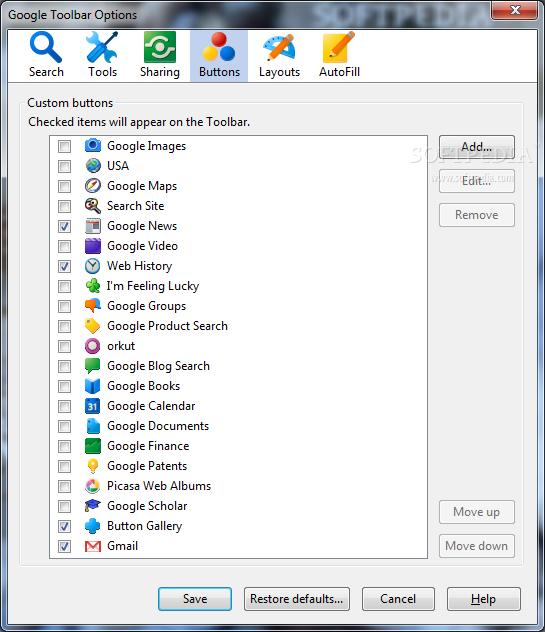
Task: Open Help for toolbar options
Action: pyautogui.click(x=484, y=599)
